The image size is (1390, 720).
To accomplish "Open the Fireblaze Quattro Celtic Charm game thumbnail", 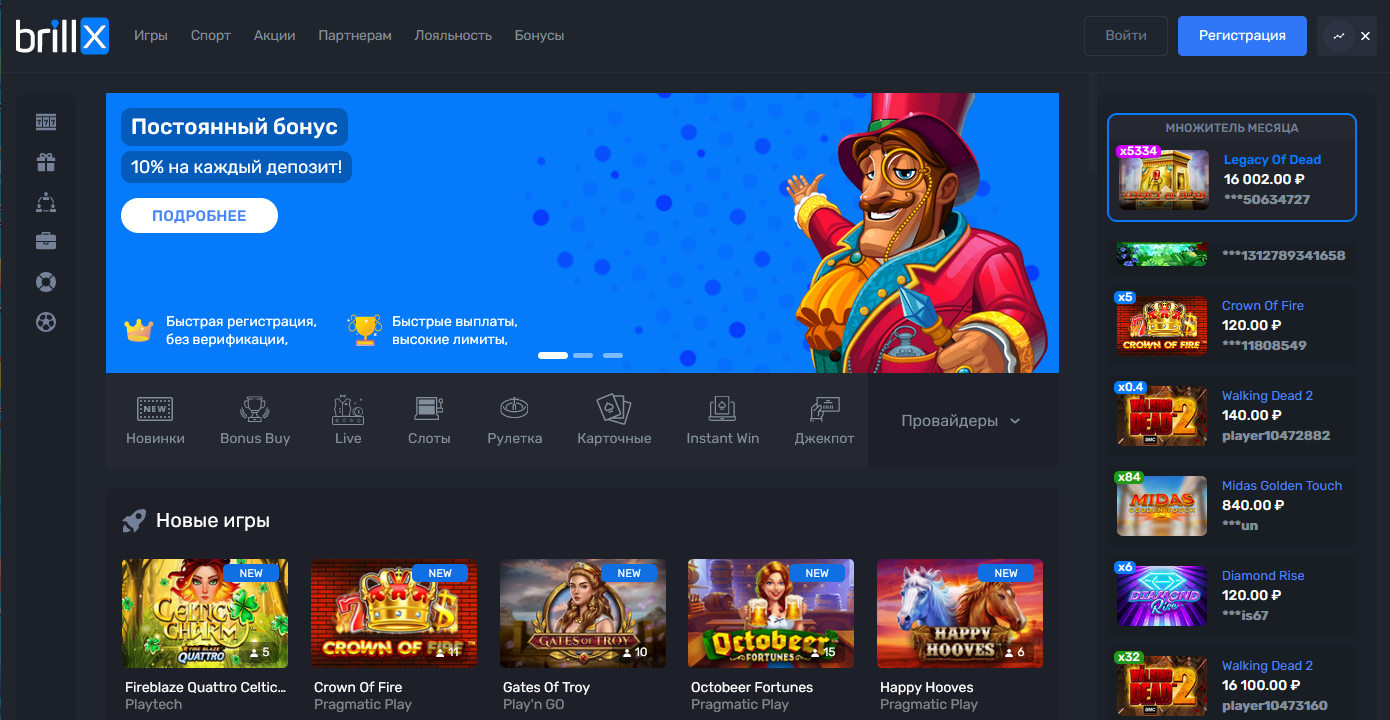I will click(205, 613).
